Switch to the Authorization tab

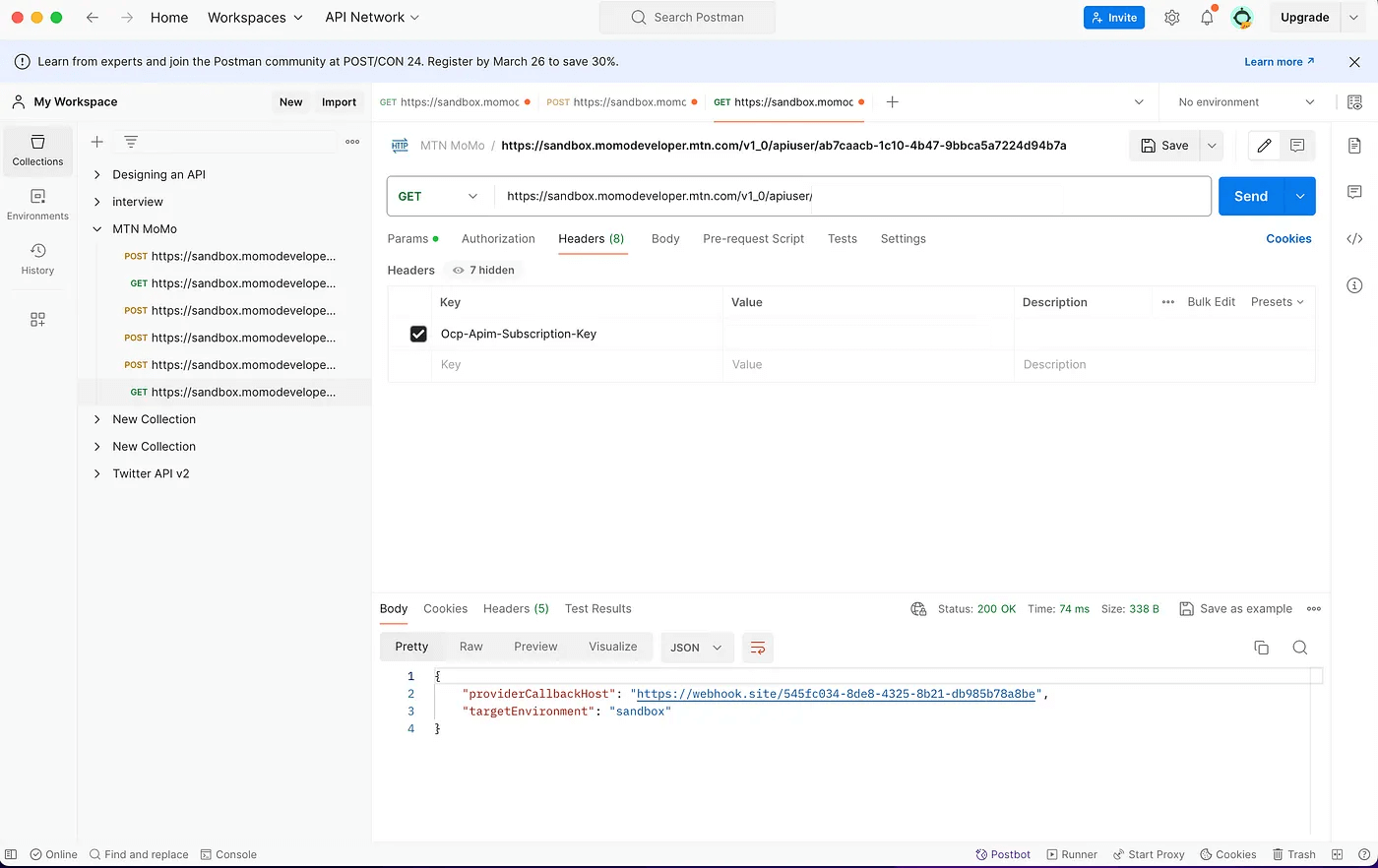tap(498, 239)
